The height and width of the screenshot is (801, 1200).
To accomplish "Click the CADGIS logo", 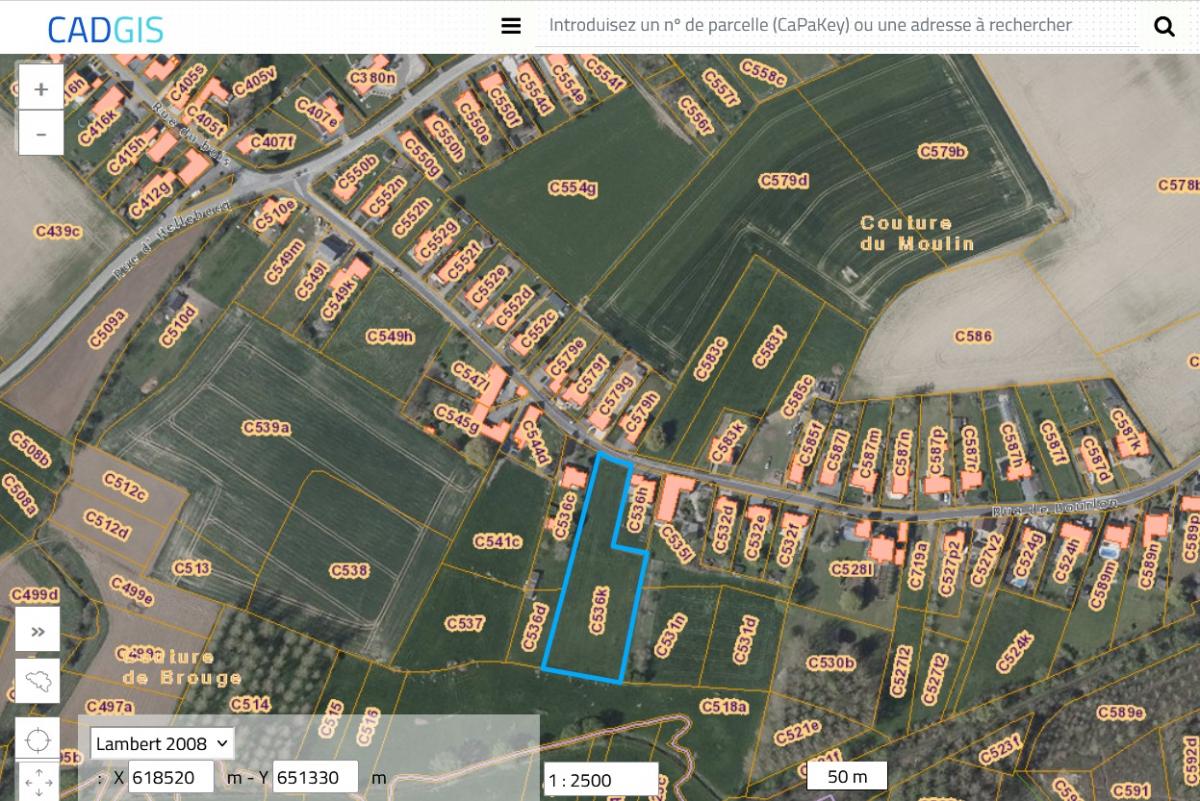I will (x=105, y=29).
